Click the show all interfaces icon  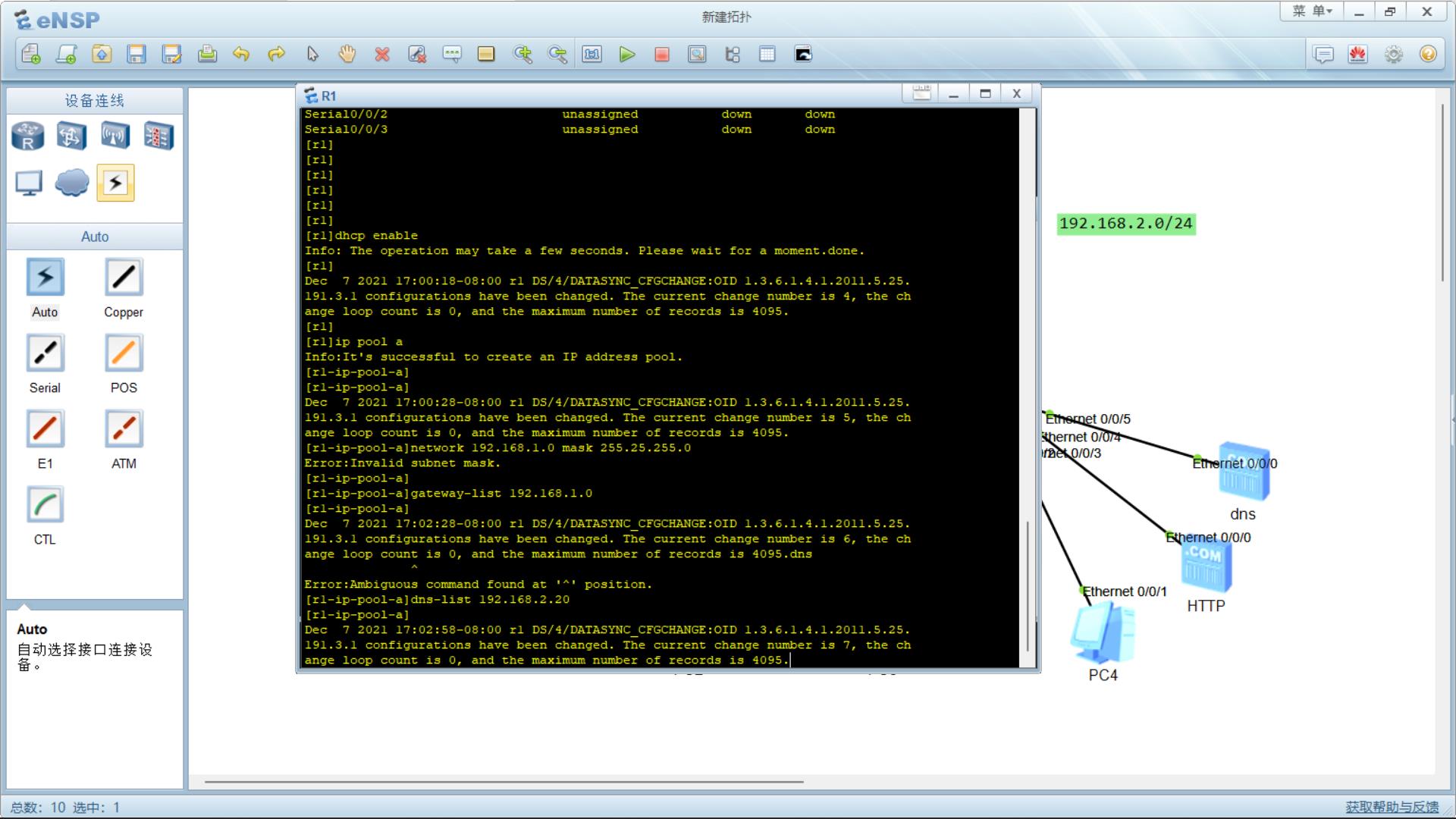click(733, 54)
